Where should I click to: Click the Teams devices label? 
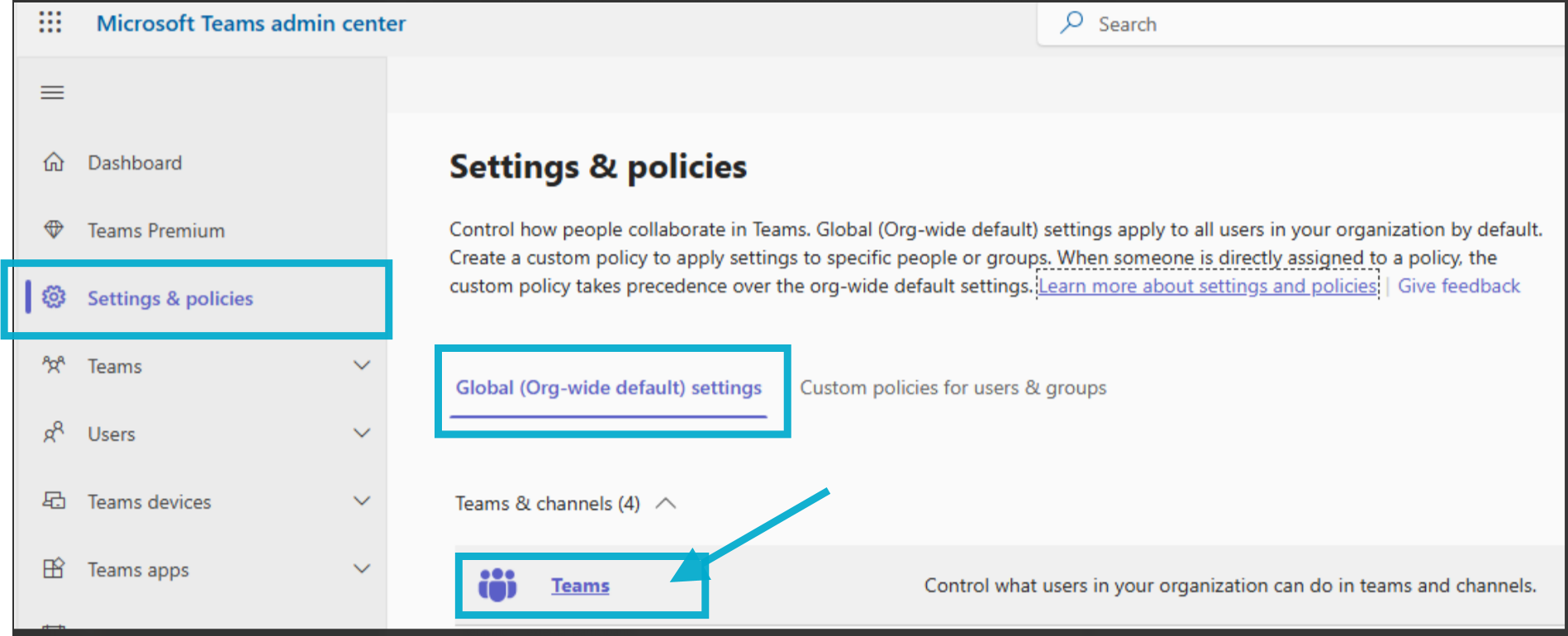150,501
